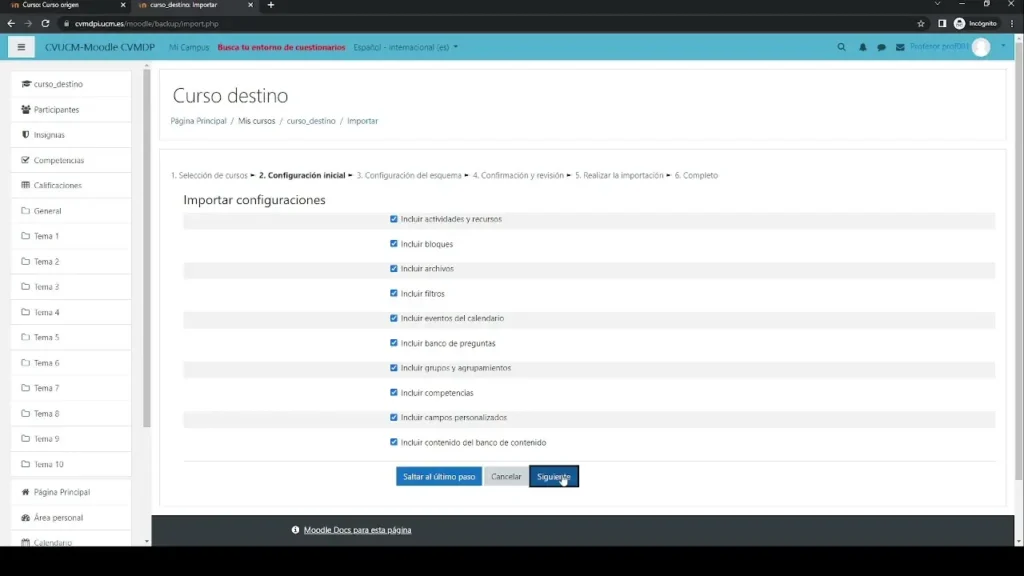Open the browser three-dot menu
This screenshot has width=1024, height=576.
click(1011, 23)
